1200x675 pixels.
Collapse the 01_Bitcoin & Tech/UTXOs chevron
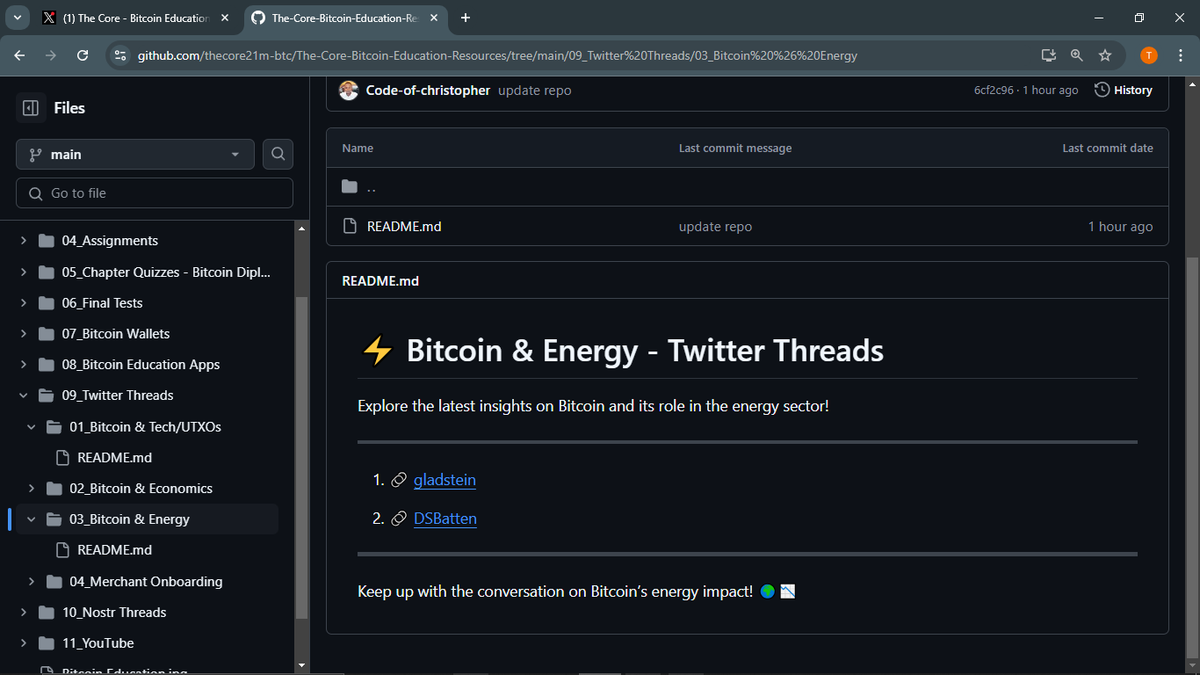pyautogui.click(x=31, y=427)
